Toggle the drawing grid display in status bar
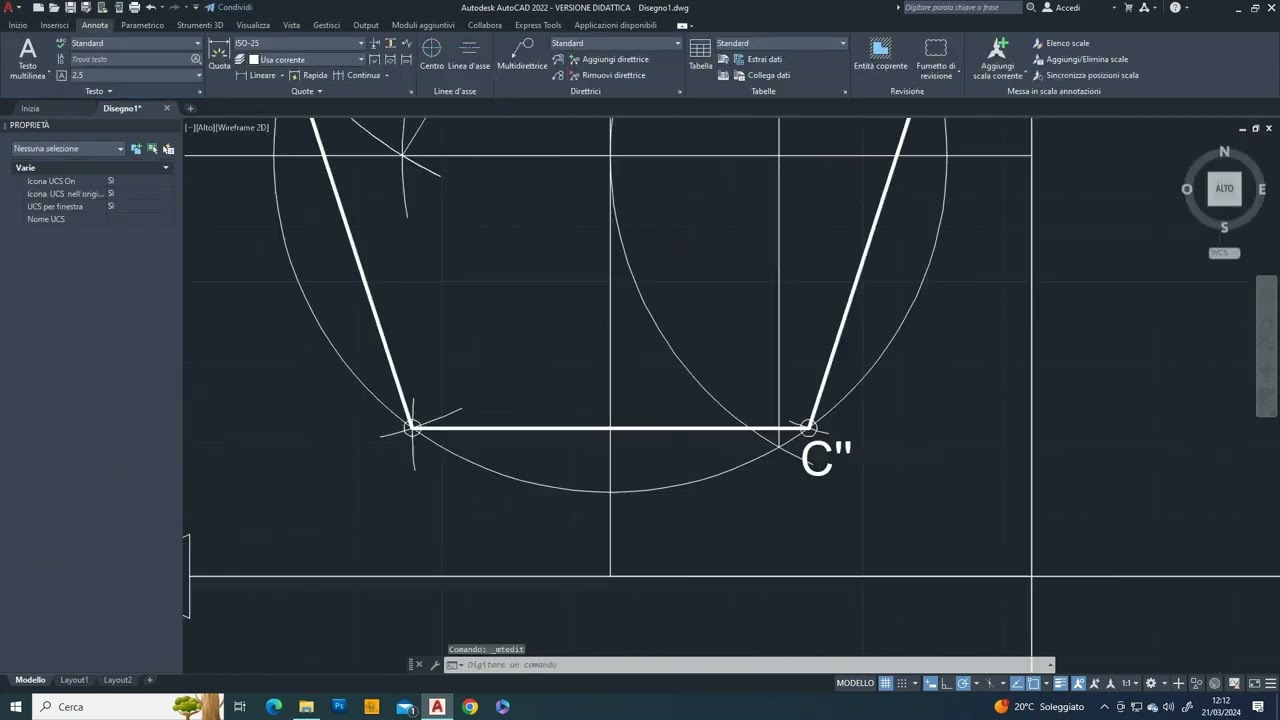The image size is (1280, 720). coord(885,683)
